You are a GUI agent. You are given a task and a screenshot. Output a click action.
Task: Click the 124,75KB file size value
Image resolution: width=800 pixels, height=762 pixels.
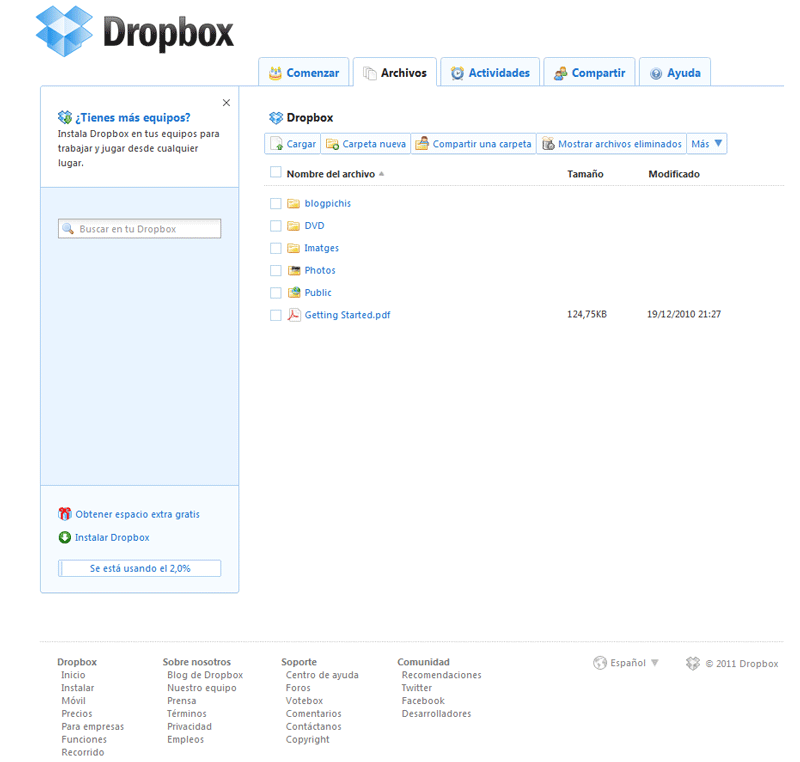click(587, 314)
